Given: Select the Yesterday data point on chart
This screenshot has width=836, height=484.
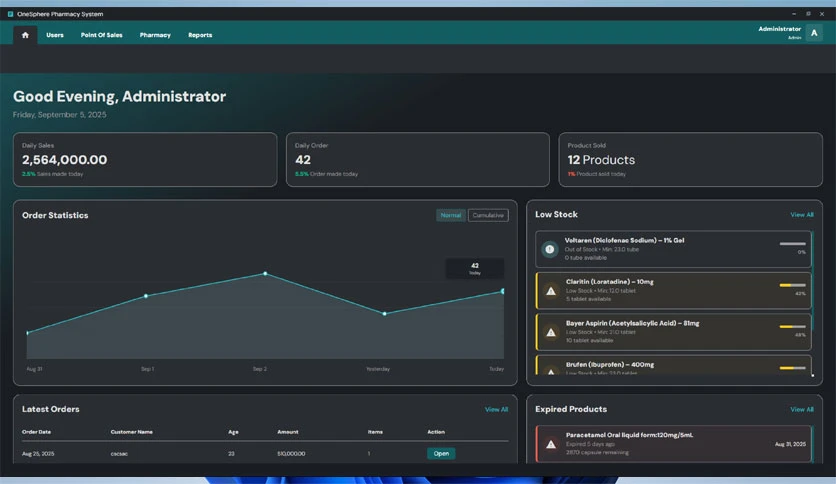Looking at the screenshot, I should pos(384,314).
